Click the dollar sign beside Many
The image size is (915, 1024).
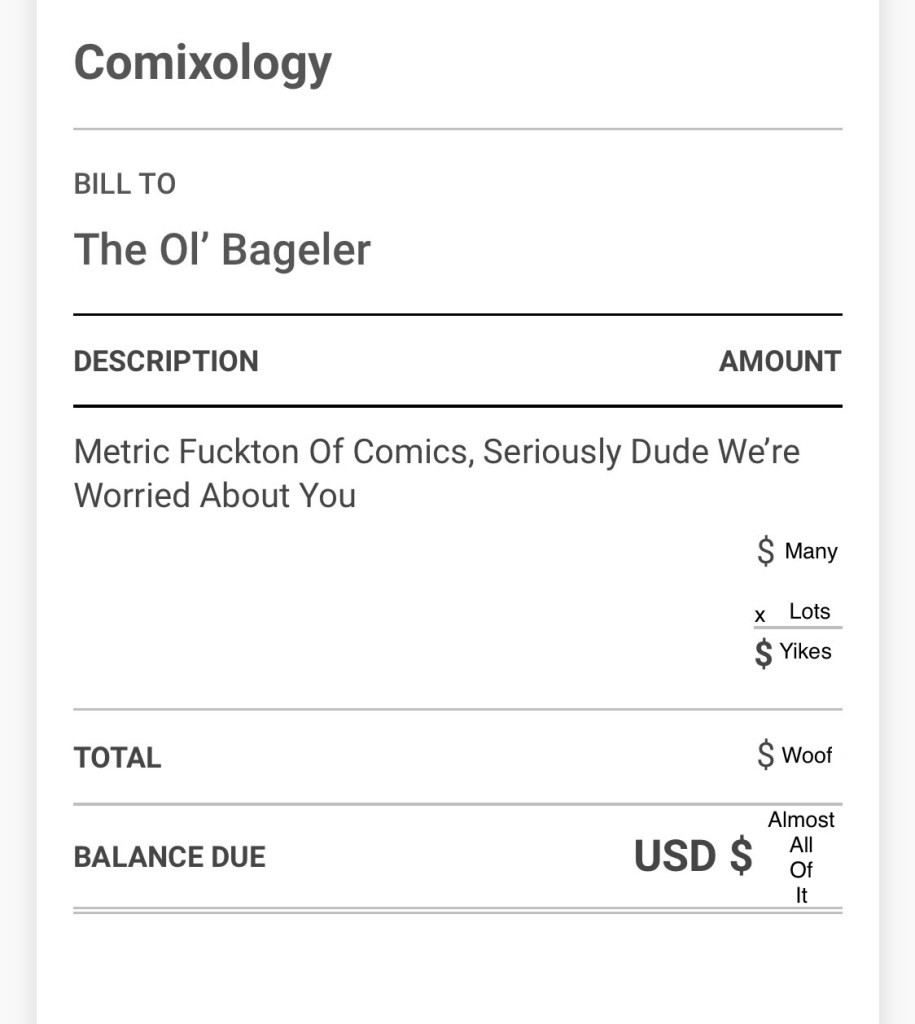(x=765, y=551)
